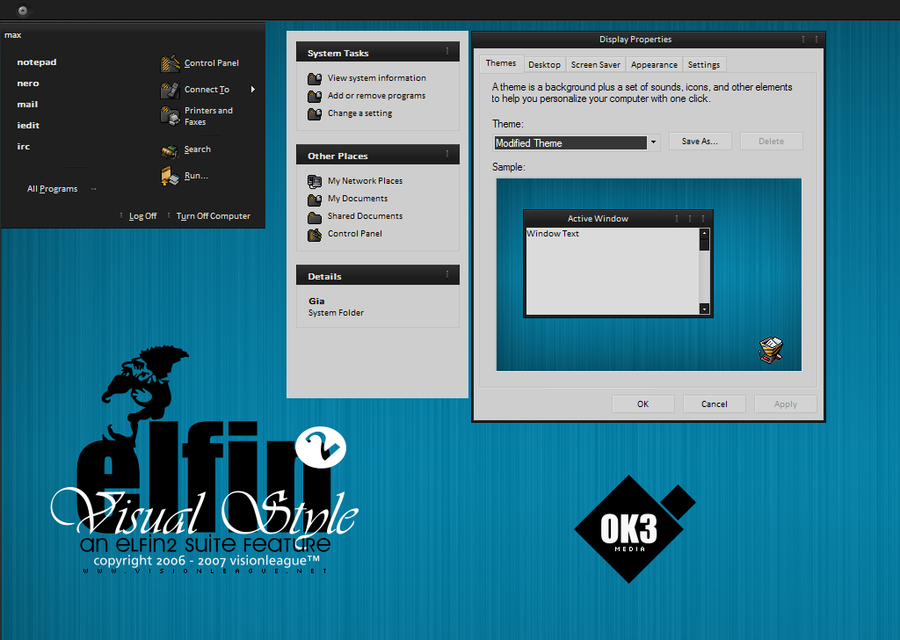Launch nero from start menu
Image resolution: width=900 pixels, height=640 pixels.
[28, 83]
